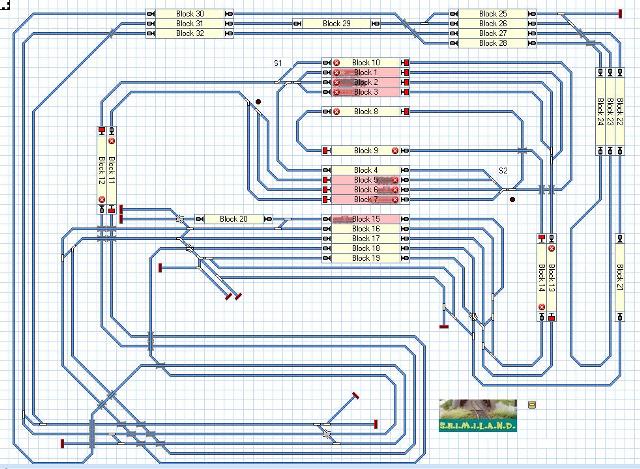Select Block 20

[233, 219]
